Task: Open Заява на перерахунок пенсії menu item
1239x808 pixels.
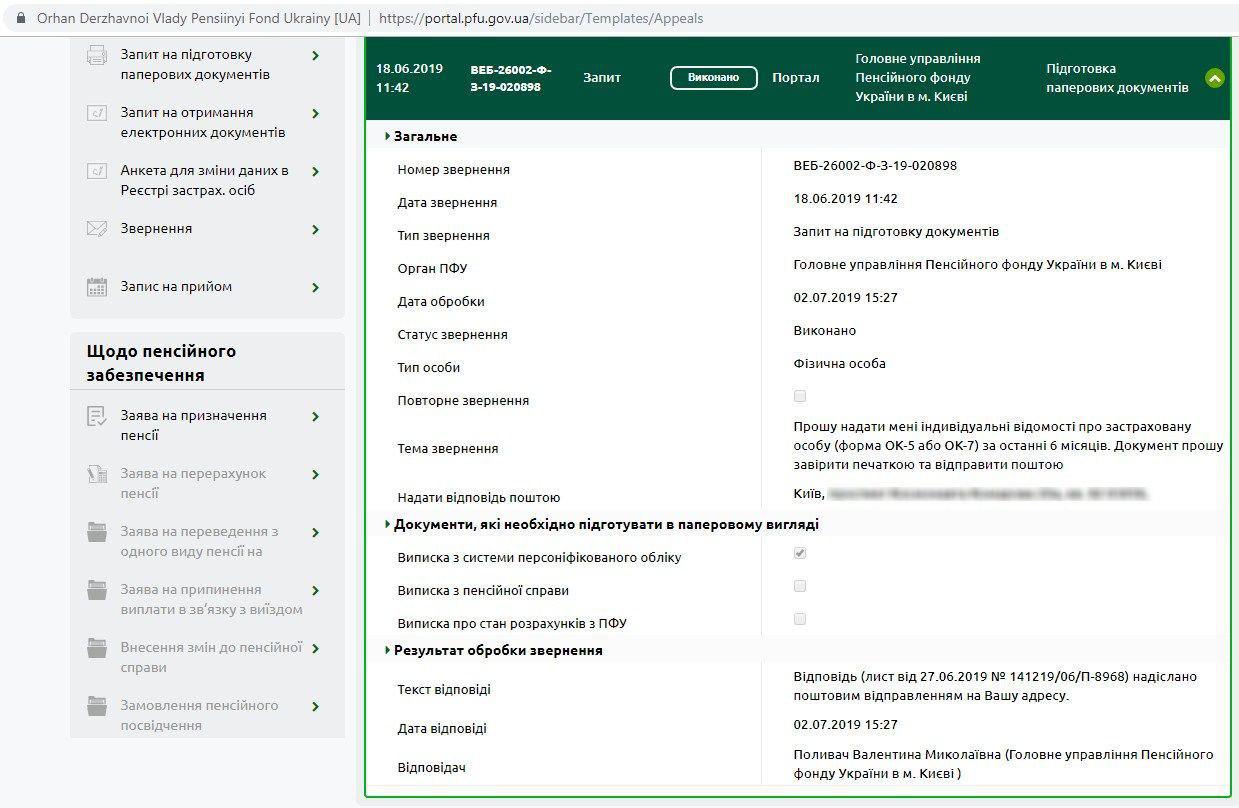Action: (x=194, y=484)
